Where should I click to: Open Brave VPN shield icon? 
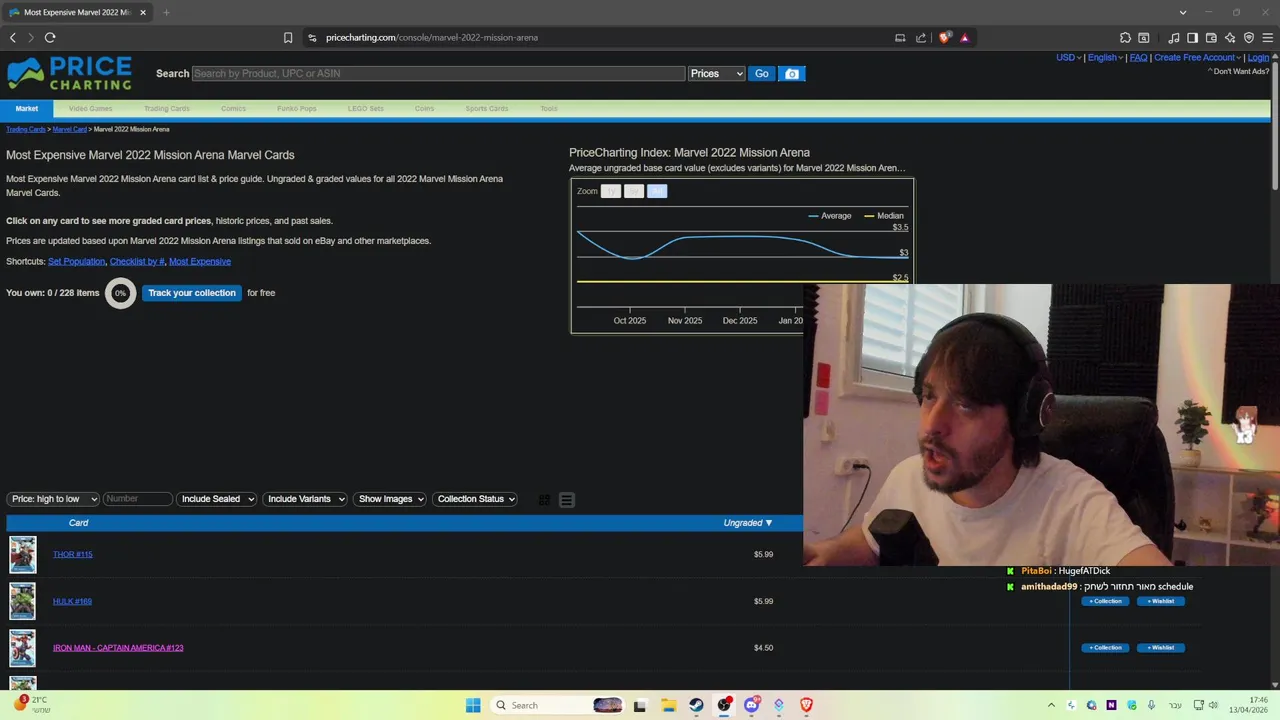1249,38
